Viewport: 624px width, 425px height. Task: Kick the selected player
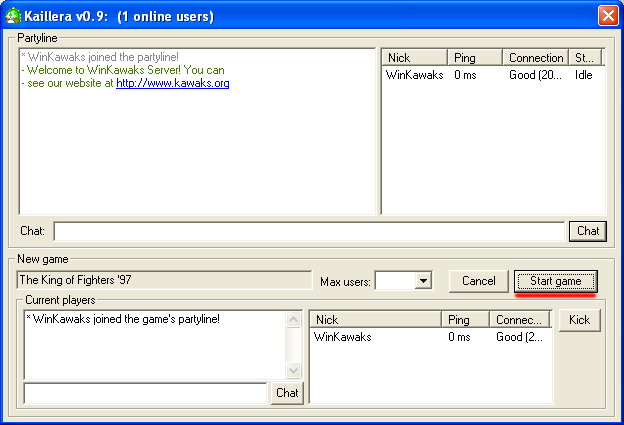pyautogui.click(x=578, y=320)
